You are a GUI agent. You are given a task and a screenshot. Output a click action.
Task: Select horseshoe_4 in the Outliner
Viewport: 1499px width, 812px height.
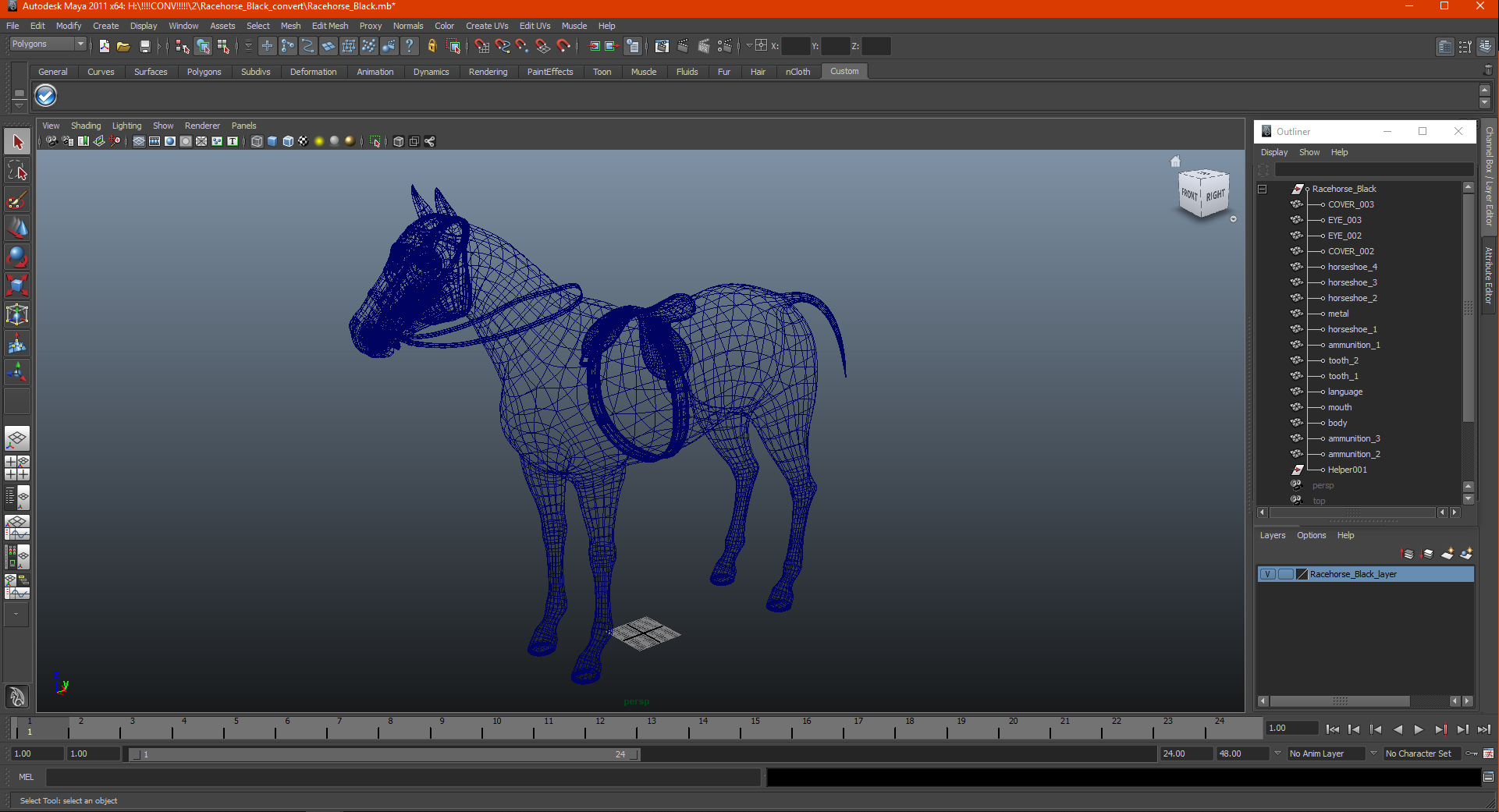1352,267
